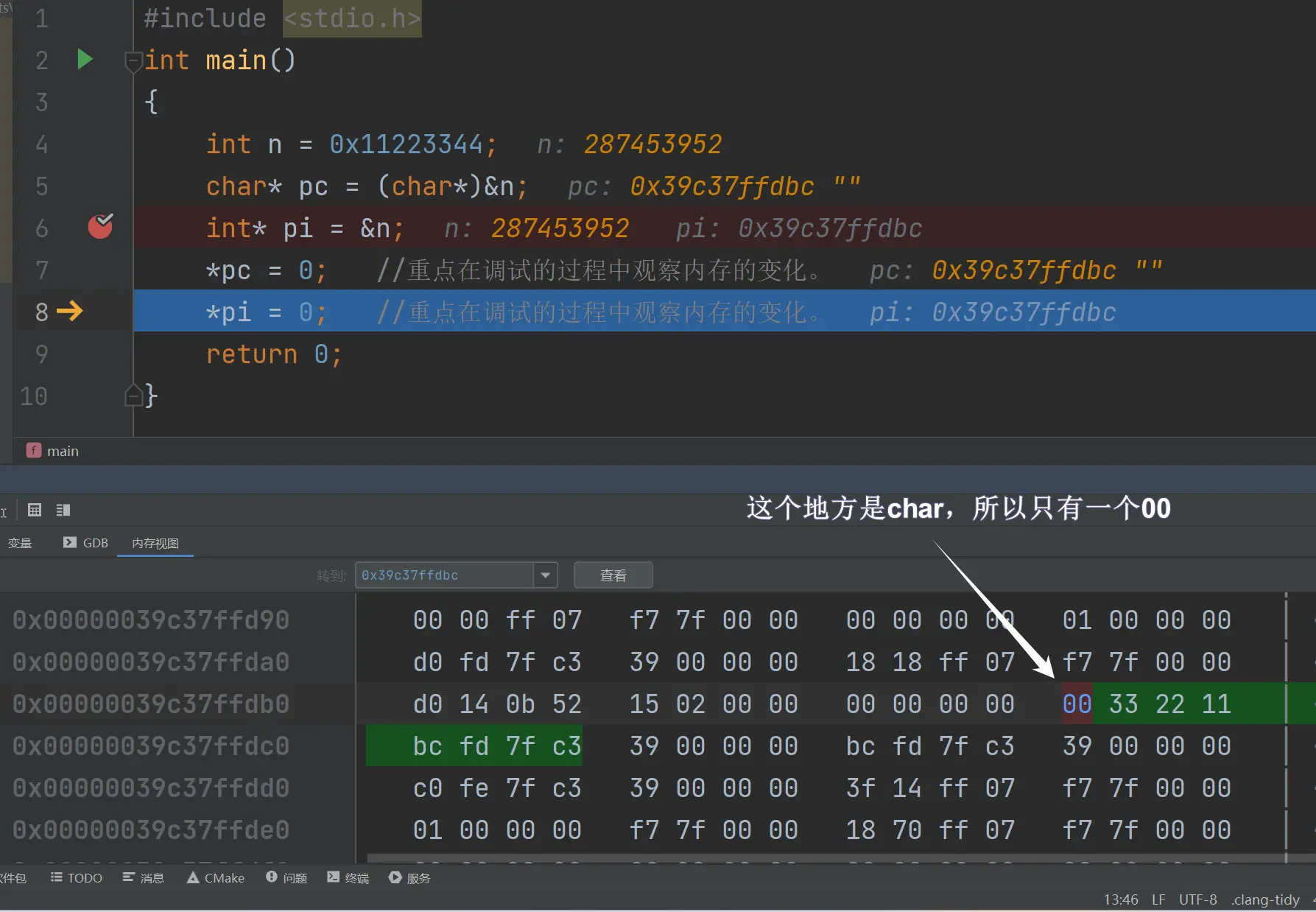The image size is (1316, 912).
Task: Open the 服务 tool window
Action: click(x=409, y=877)
